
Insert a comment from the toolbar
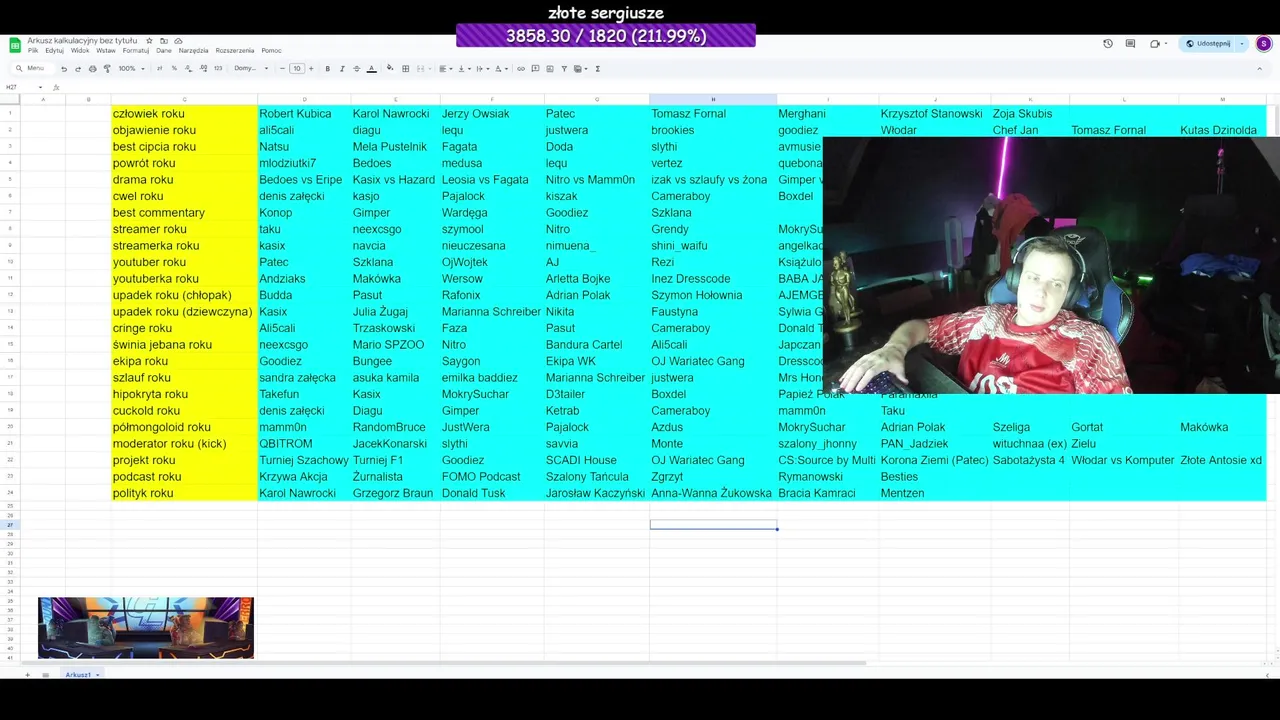click(535, 69)
